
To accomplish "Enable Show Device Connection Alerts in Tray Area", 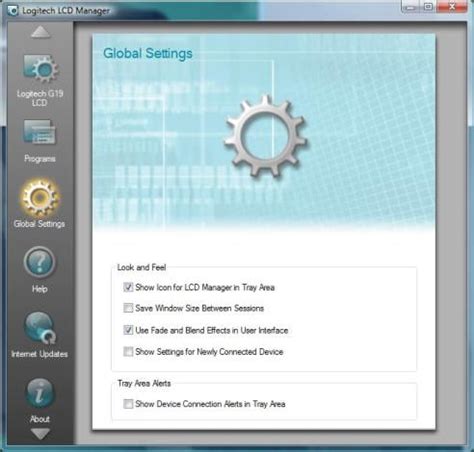I will (x=128, y=404).
